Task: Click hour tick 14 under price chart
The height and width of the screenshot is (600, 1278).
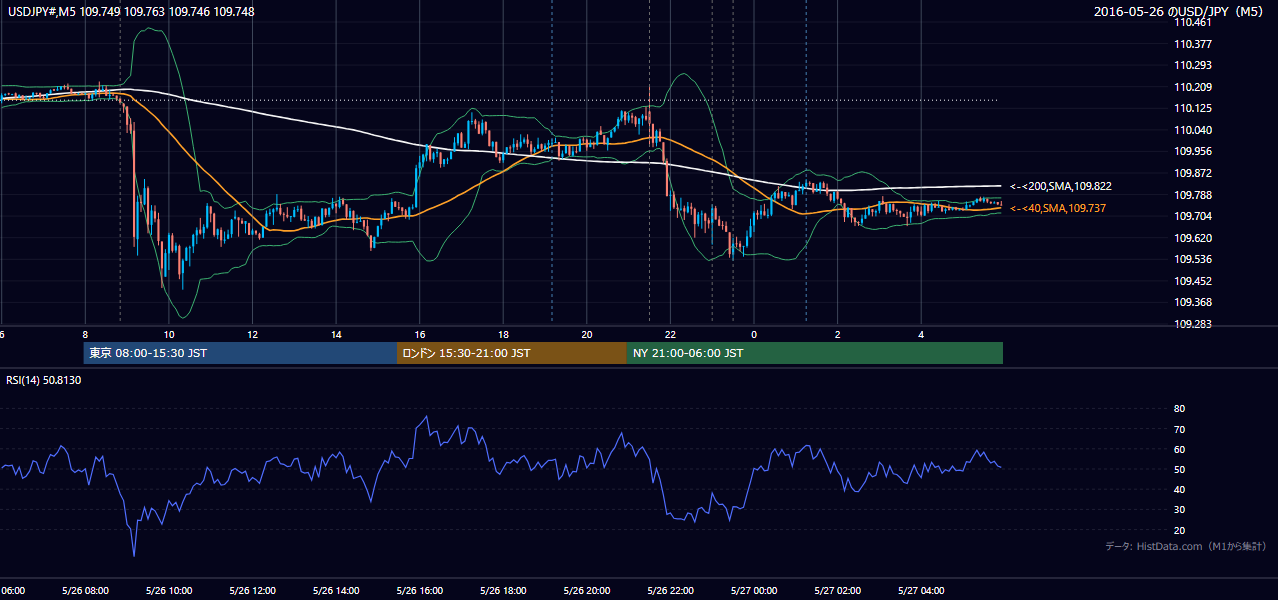Action: tap(336, 334)
